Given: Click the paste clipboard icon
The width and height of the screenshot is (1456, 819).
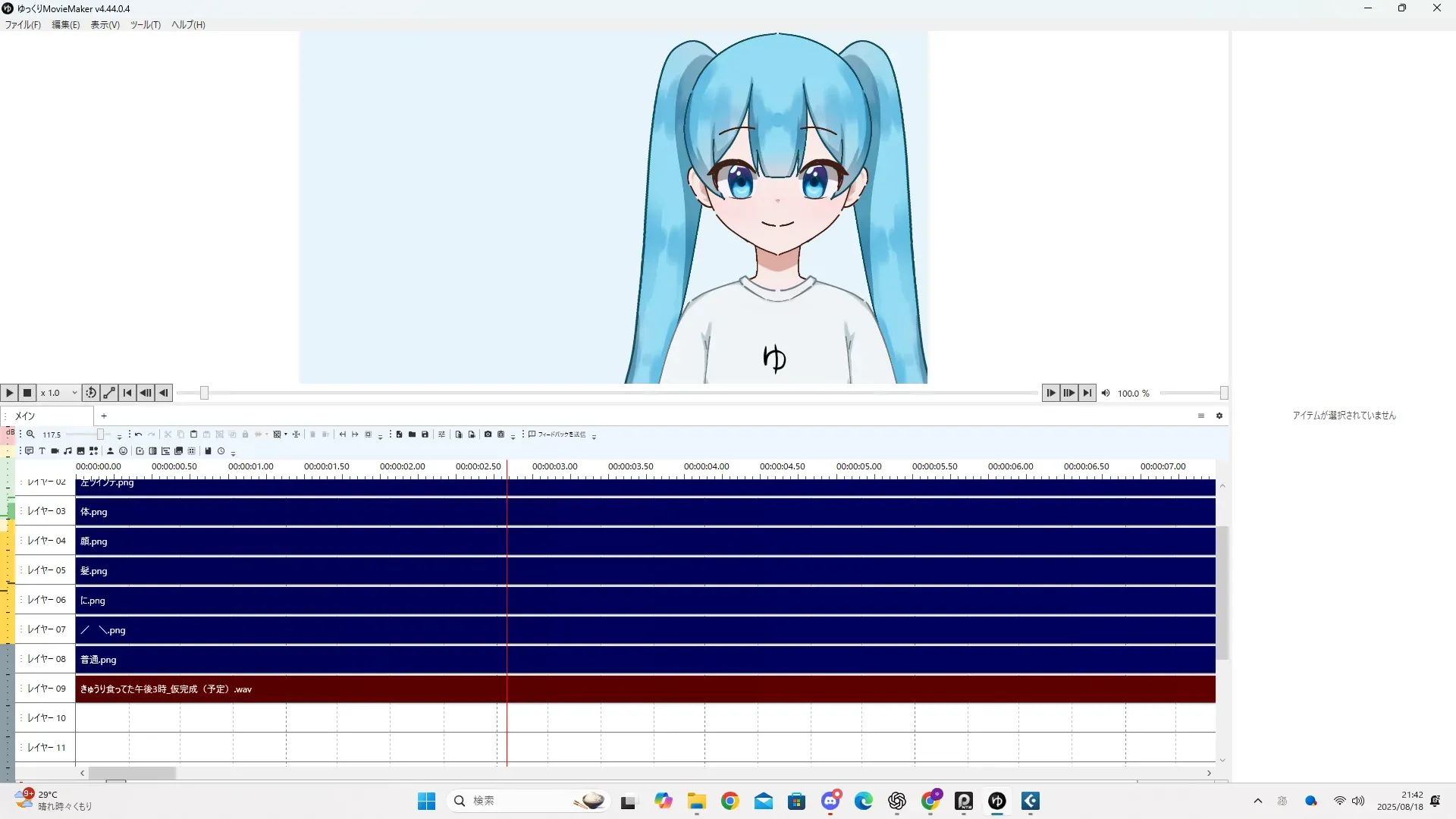Looking at the screenshot, I should pyautogui.click(x=193, y=435).
